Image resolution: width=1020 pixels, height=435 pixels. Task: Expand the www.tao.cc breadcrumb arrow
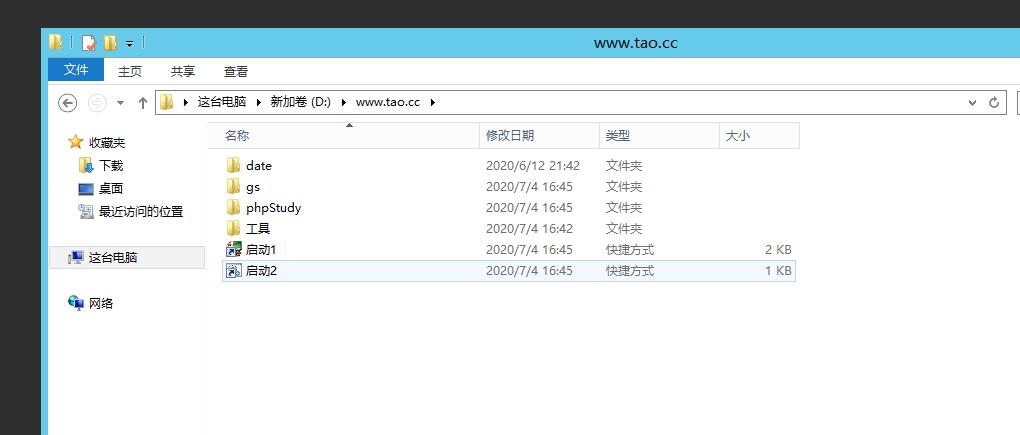(x=432, y=102)
